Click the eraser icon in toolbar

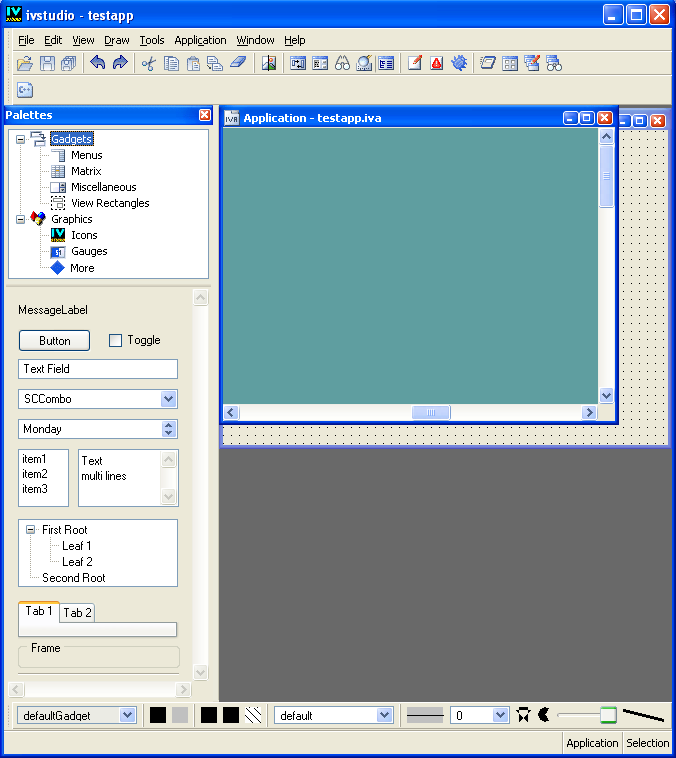click(237, 63)
